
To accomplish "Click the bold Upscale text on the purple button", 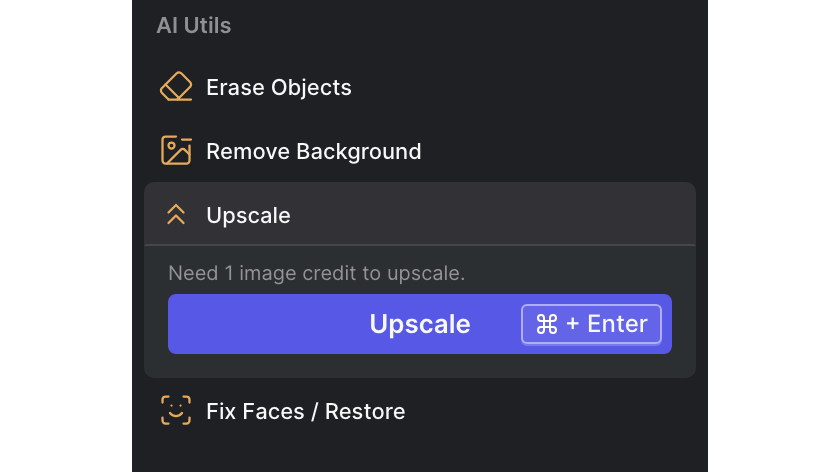I will [x=419, y=324].
